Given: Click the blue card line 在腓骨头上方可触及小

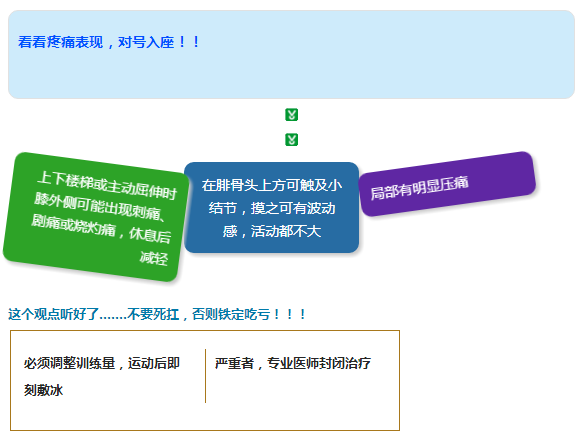Looking at the screenshot, I should tap(271, 185).
